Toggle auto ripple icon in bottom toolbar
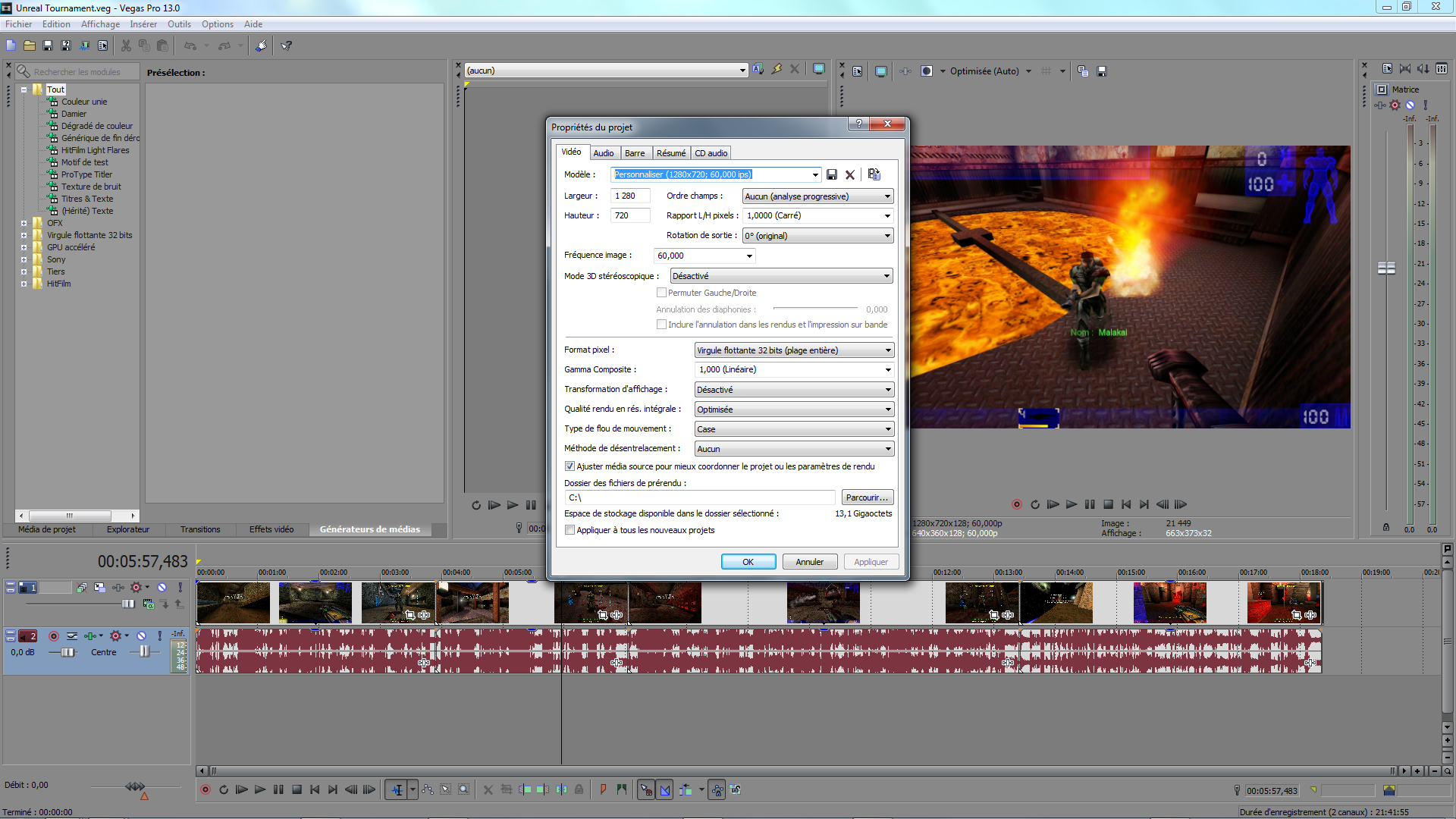This screenshot has height=819, width=1456. click(x=685, y=790)
